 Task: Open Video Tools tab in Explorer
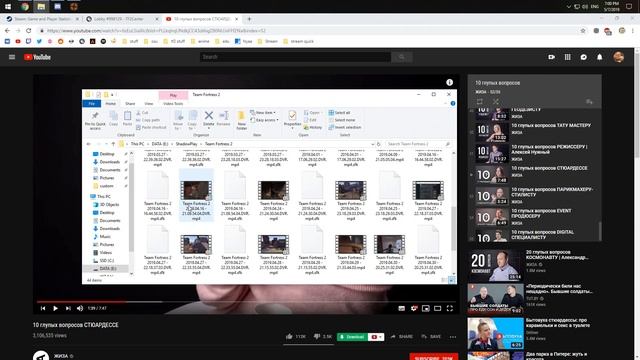173,104
